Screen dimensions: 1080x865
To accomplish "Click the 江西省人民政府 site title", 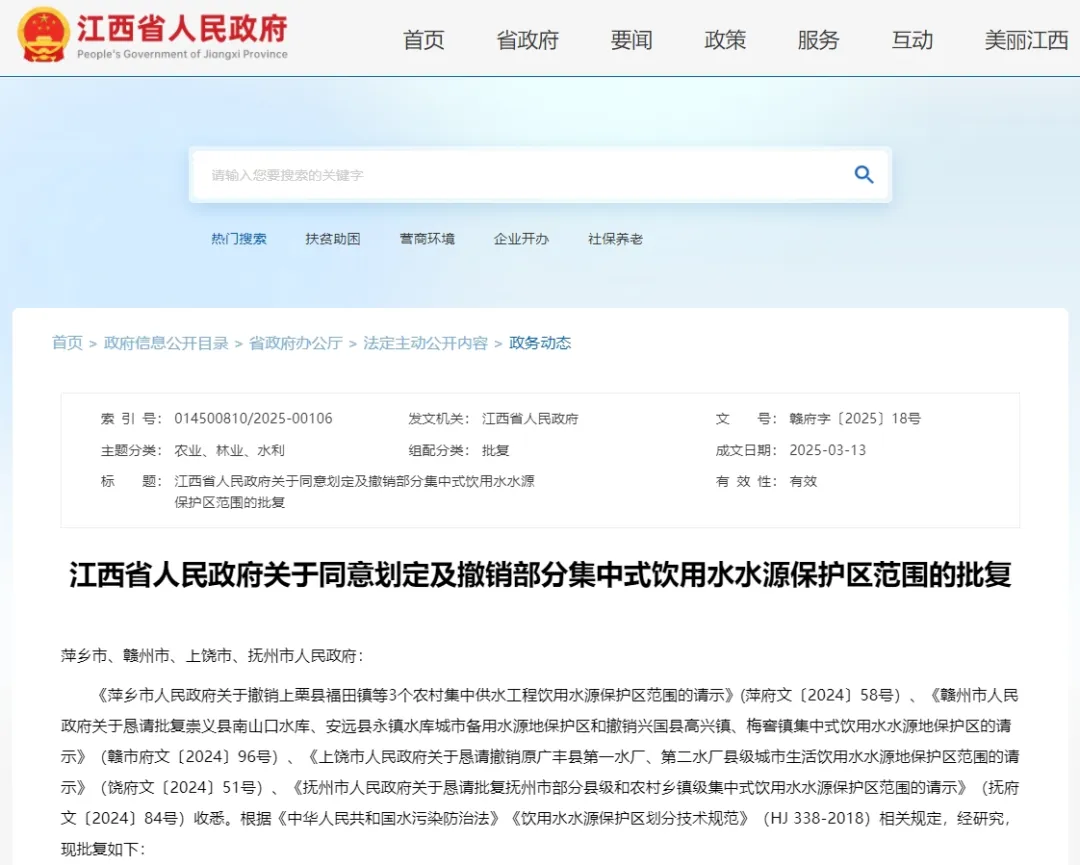I will pyautogui.click(x=182, y=28).
